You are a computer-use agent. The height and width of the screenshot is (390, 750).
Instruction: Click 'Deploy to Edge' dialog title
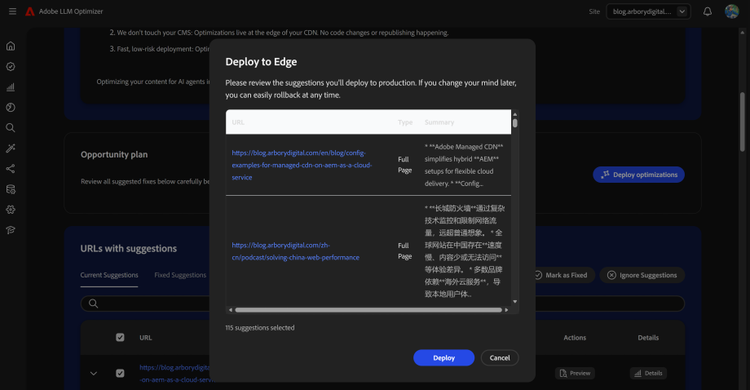point(261,62)
